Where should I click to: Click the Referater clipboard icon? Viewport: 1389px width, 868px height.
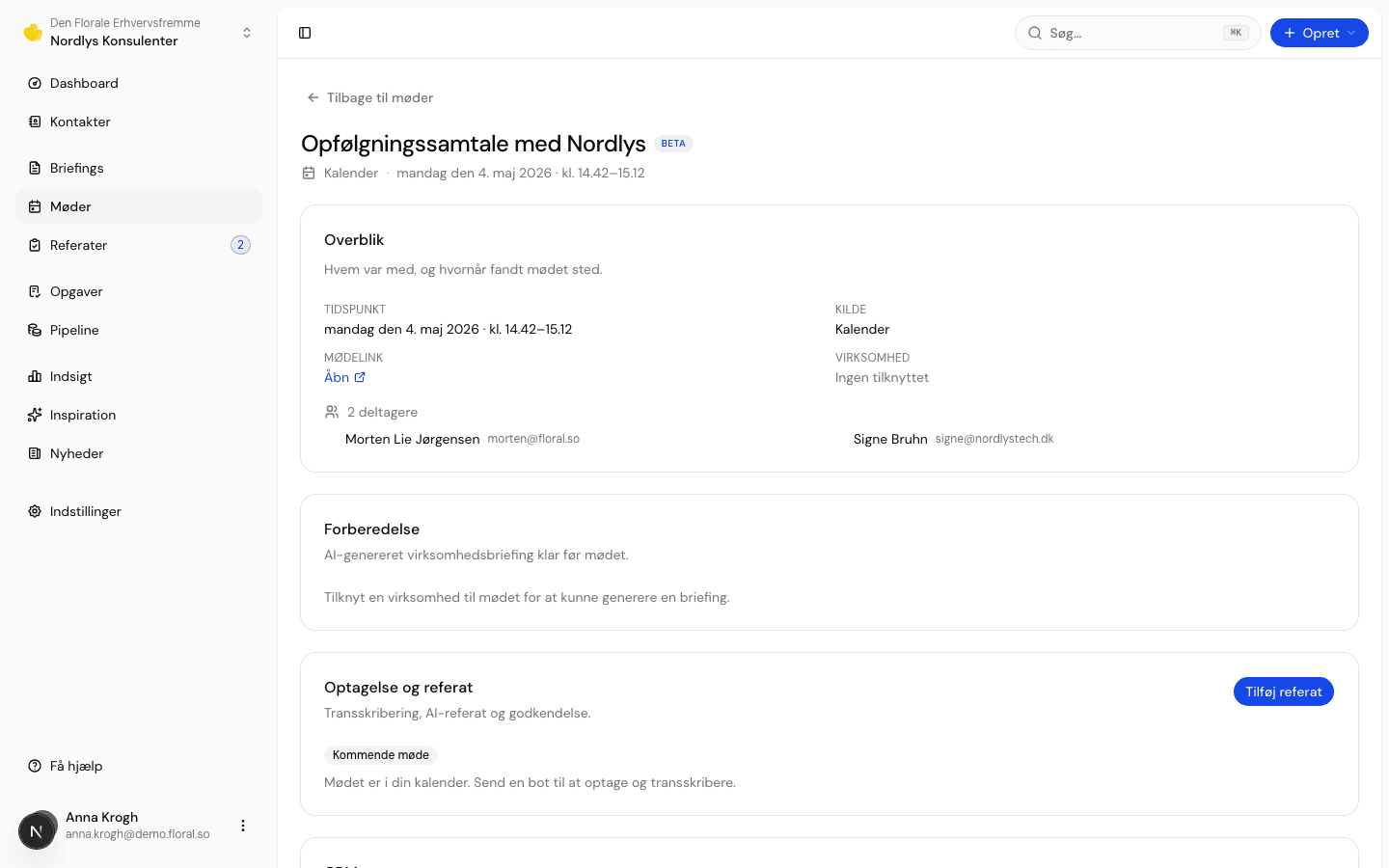pos(35,245)
